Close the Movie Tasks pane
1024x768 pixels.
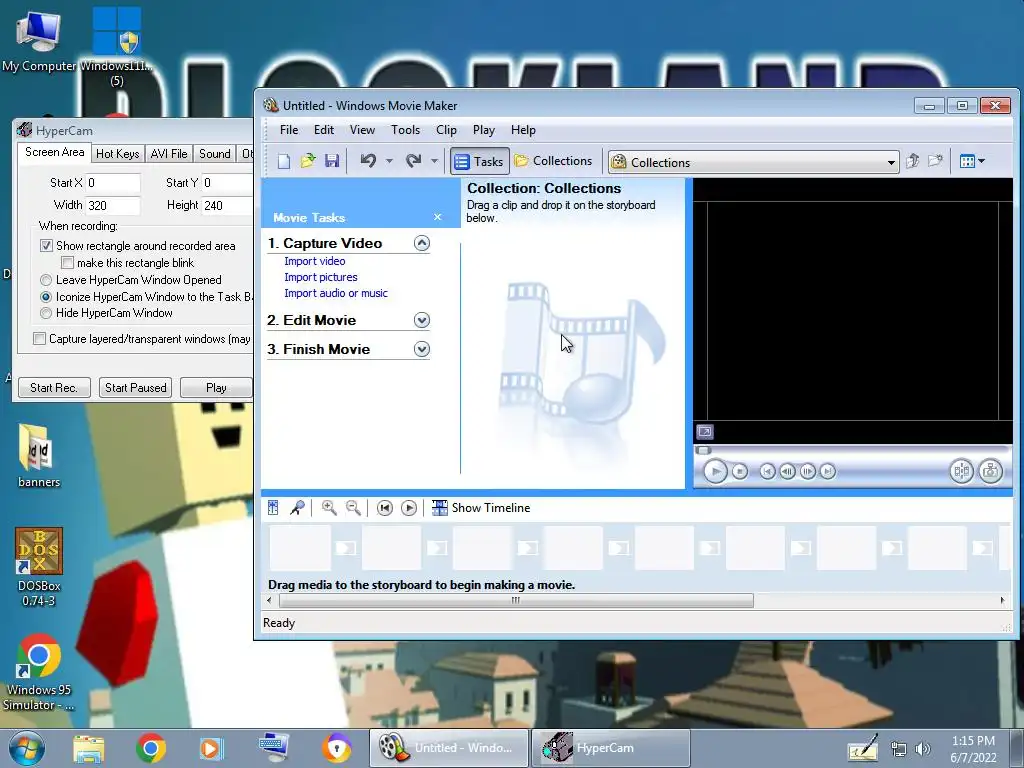pyautogui.click(x=438, y=217)
